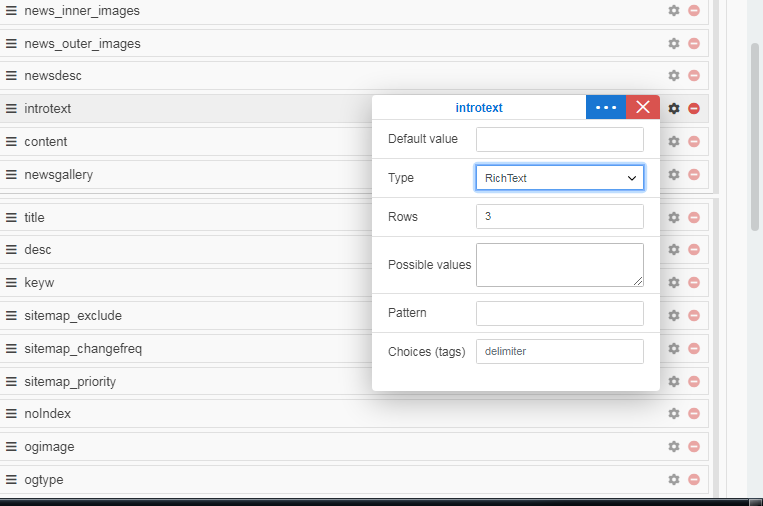Remove the desc field
Screen dimensions: 763x506
(694, 249)
